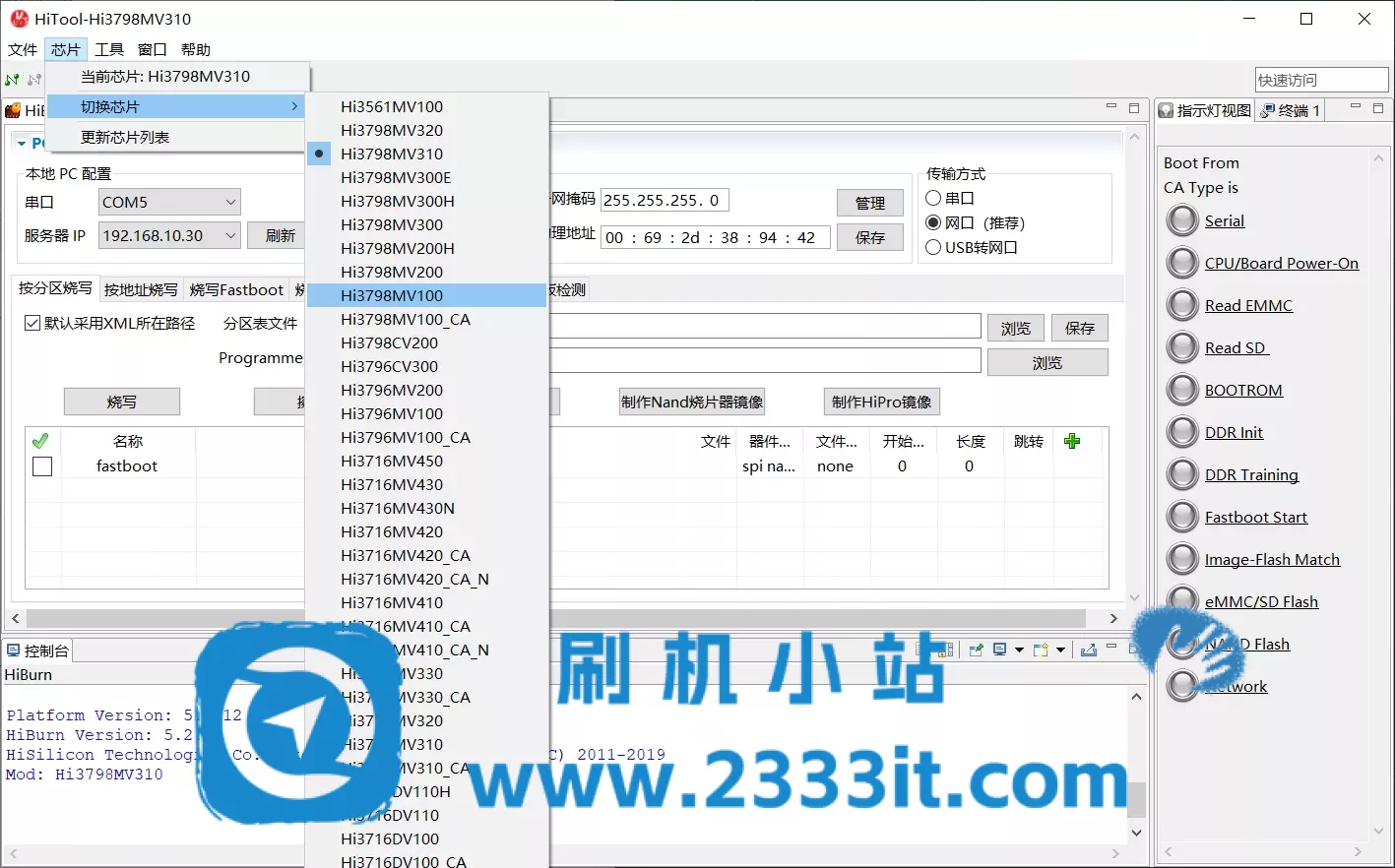Viewport: 1395px width, 868px height.
Task: Pin the console view with the pin icon
Action: tap(977, 650)
